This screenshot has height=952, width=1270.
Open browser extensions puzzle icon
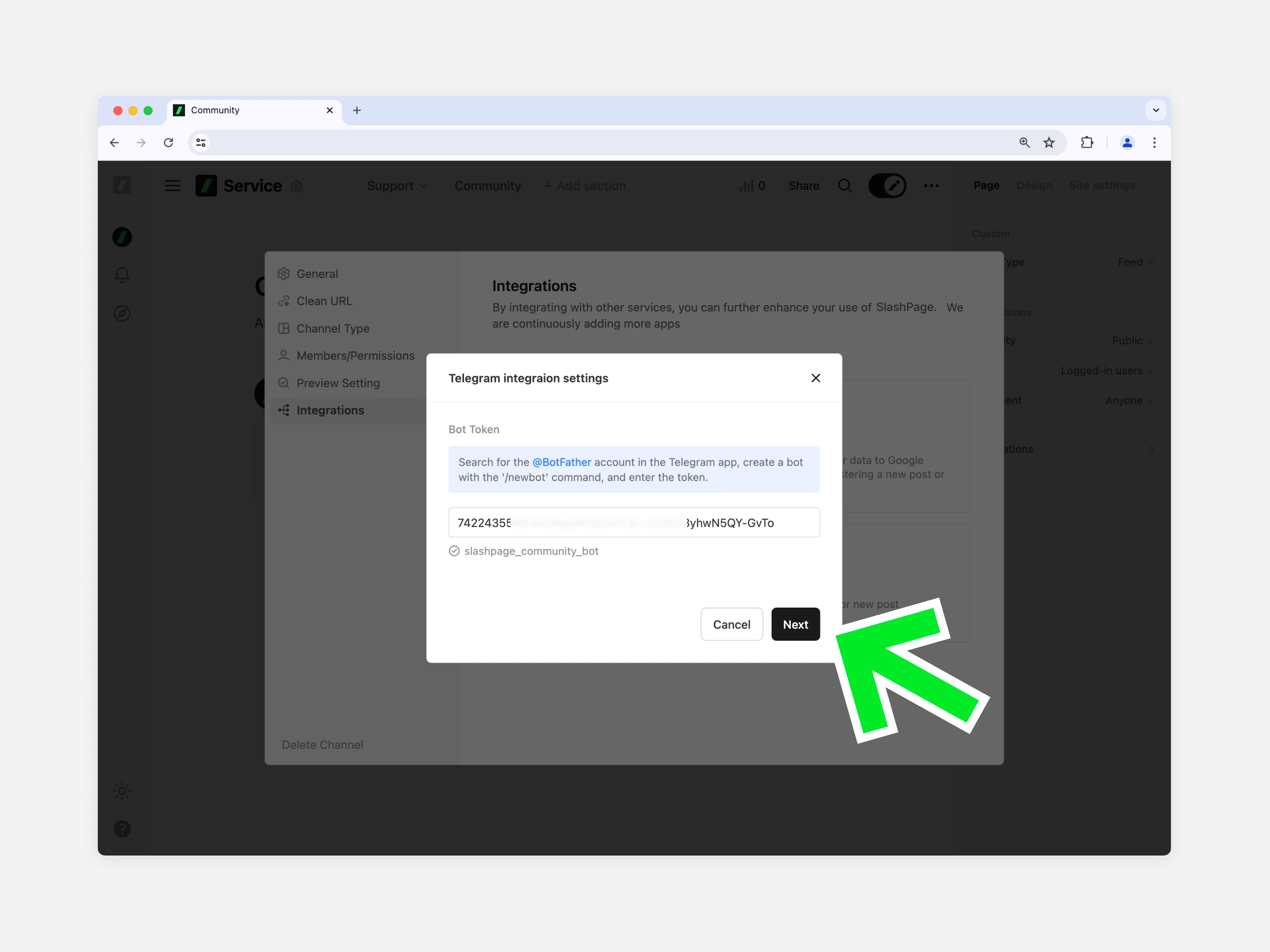1087,142
